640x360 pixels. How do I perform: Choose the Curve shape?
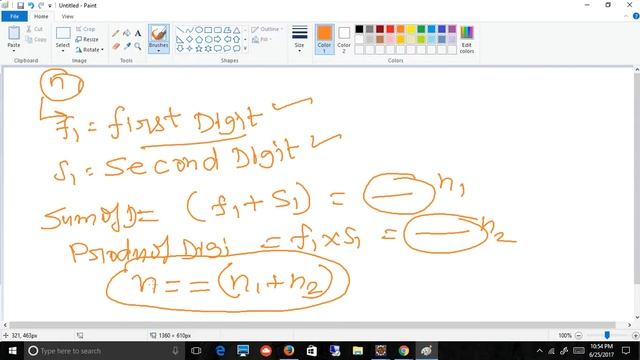point(189,30)
